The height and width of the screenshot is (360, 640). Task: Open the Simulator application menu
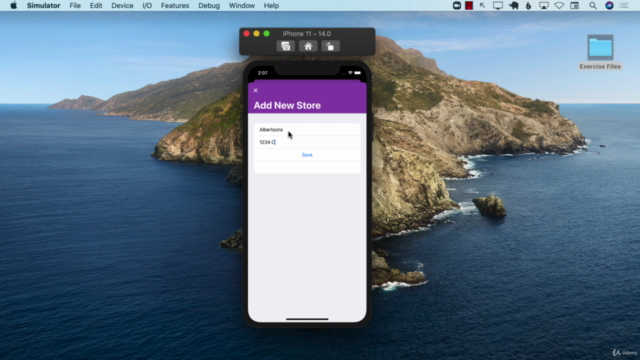[x=44, y=6]
